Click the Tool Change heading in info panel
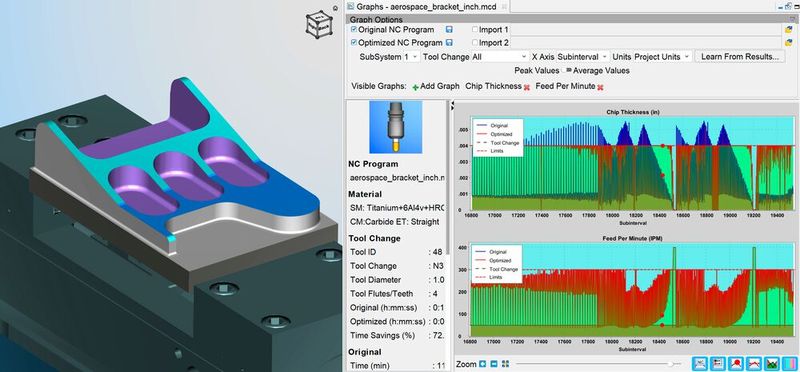800x372 pixels. point(374,238)
